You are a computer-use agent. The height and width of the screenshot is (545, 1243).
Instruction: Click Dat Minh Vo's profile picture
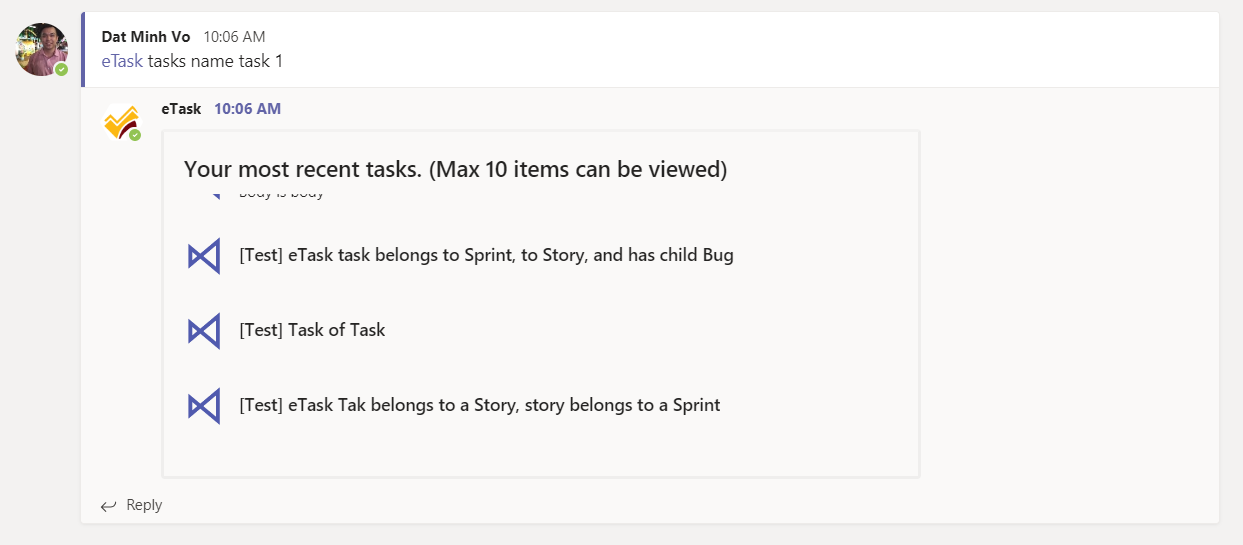[40, 48]
